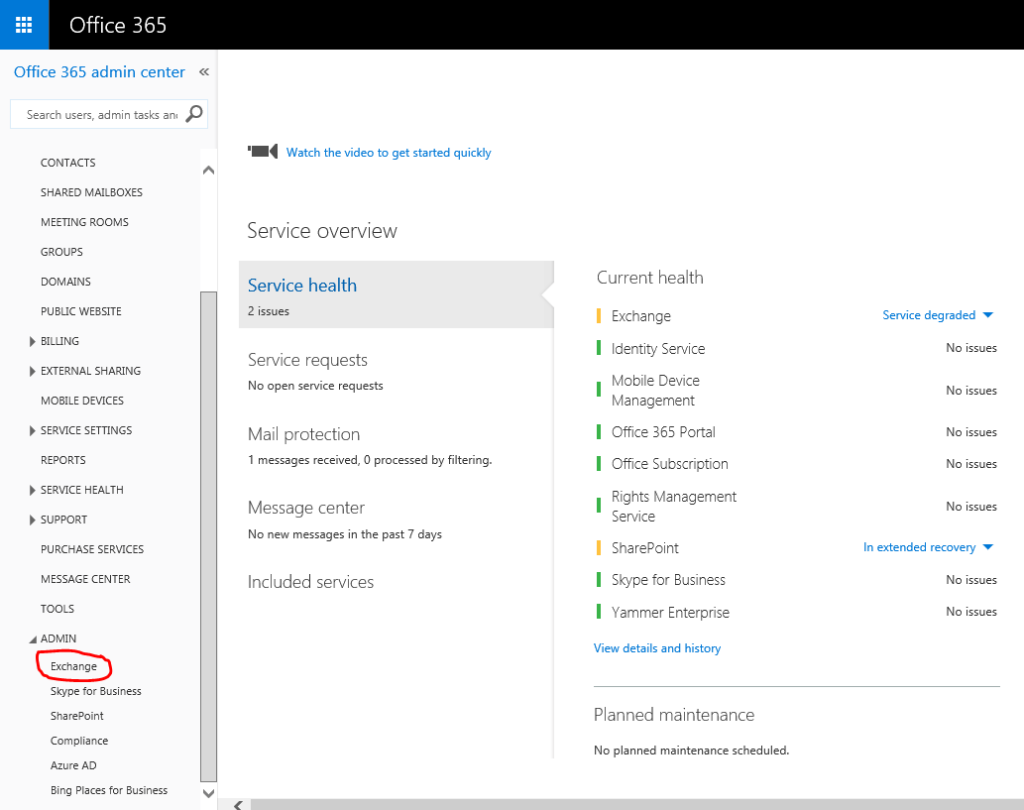Open Shared Mailboxes in navigation
The image size is (1024, 810).
pos(91,192)
